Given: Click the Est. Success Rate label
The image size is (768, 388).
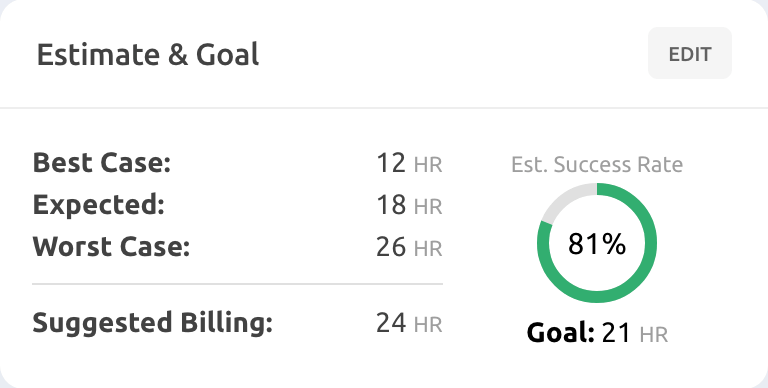Looking at the screenshot, I should [x=597, y=165].
